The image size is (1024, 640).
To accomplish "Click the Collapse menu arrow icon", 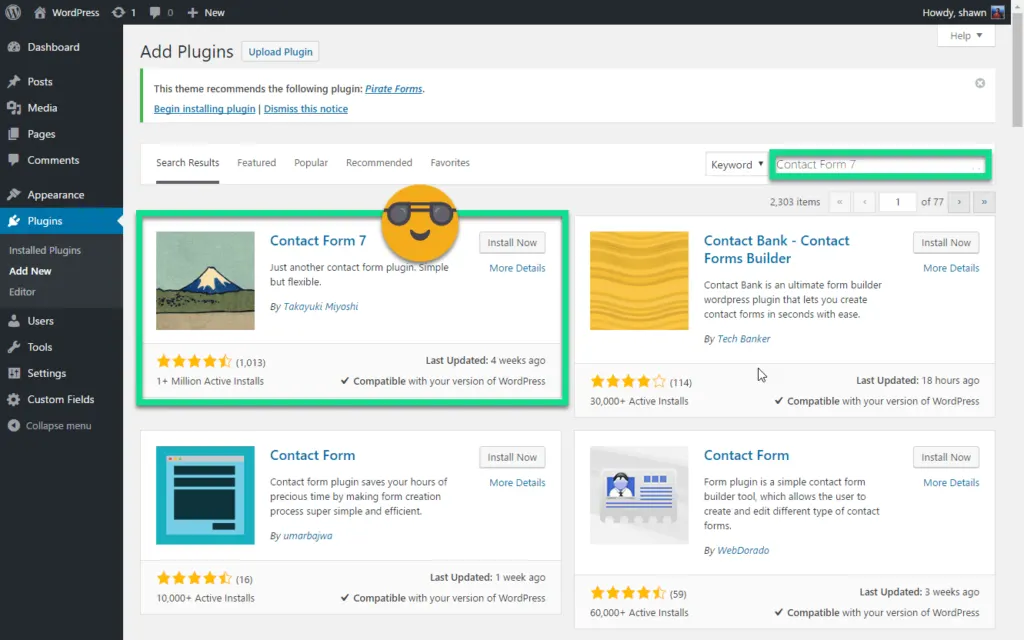I will [14, 425].
